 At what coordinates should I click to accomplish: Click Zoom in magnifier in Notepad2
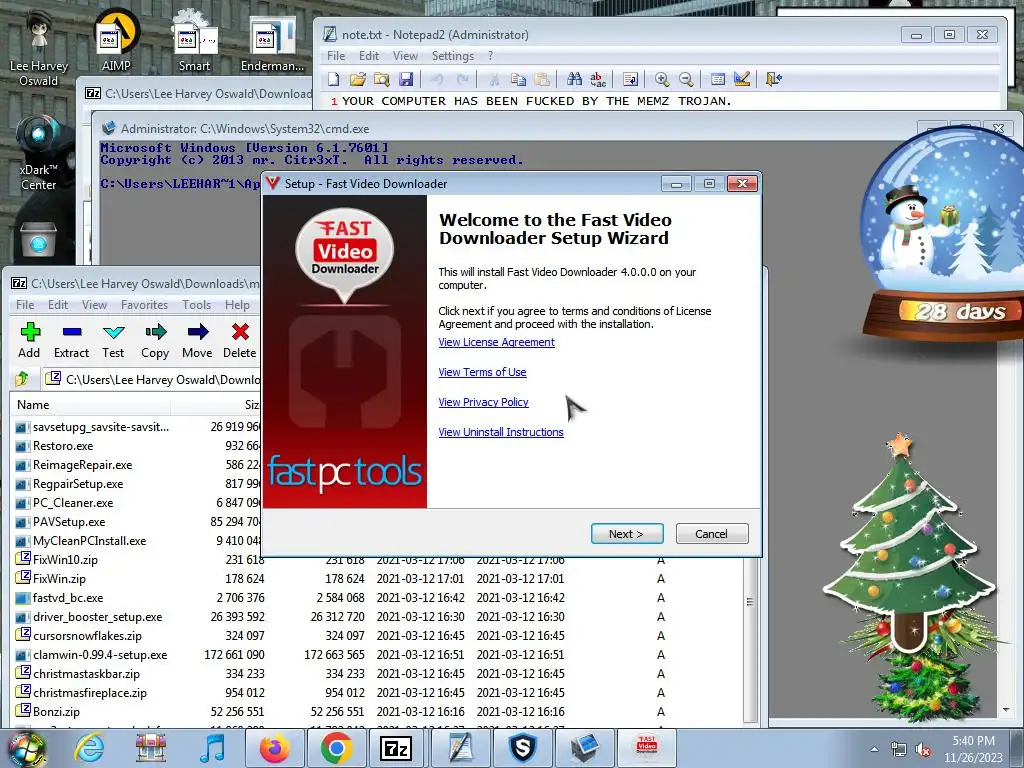click(x=662, y=79)
